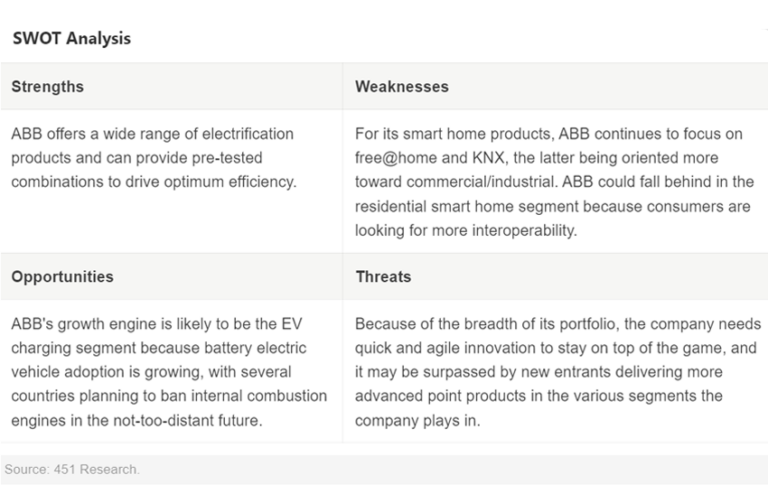
Task: Click the Source: 451 Research footer text
Action: click(x=71, y=468)
